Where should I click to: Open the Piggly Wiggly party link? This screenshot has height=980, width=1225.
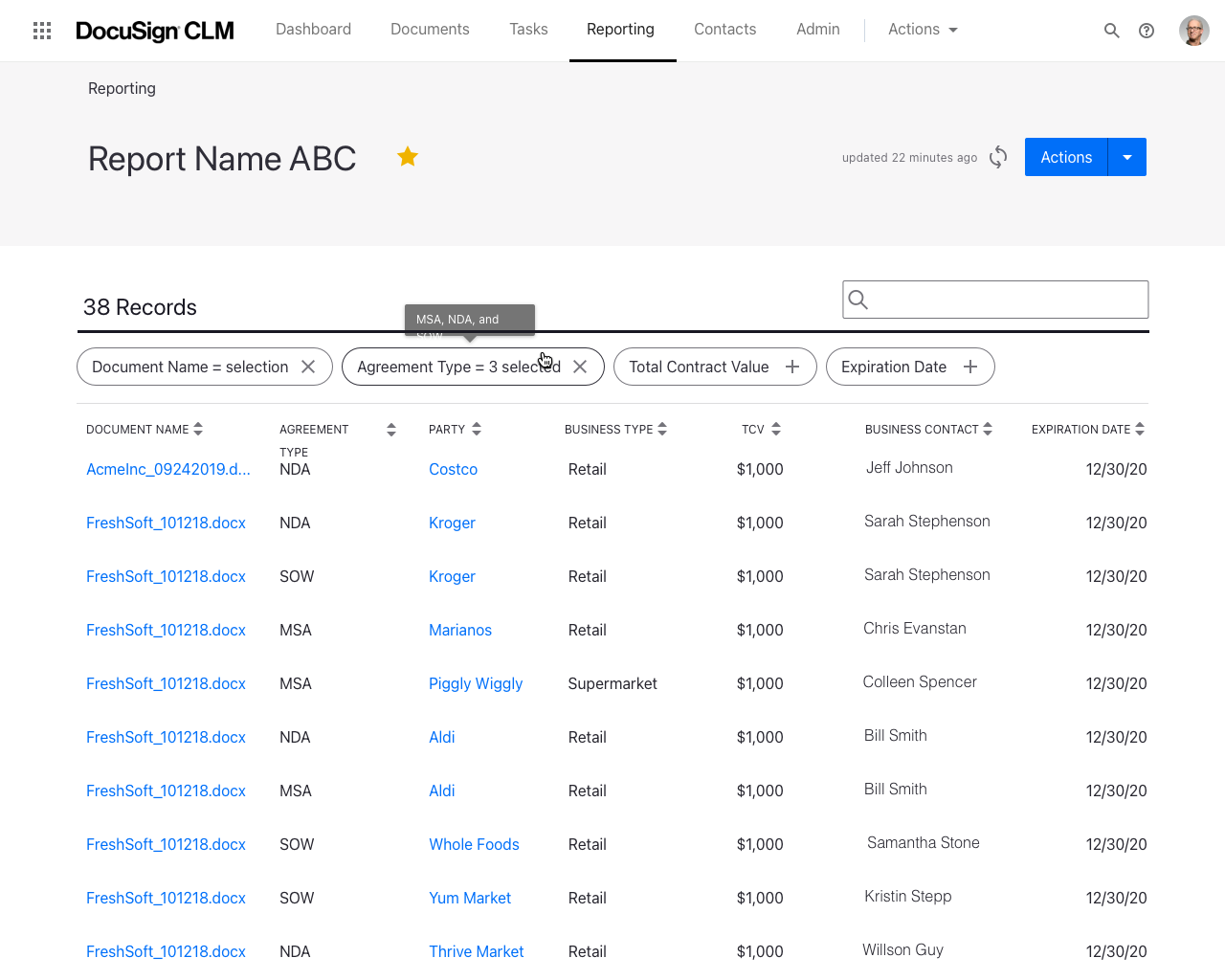[x=476, y=683]
